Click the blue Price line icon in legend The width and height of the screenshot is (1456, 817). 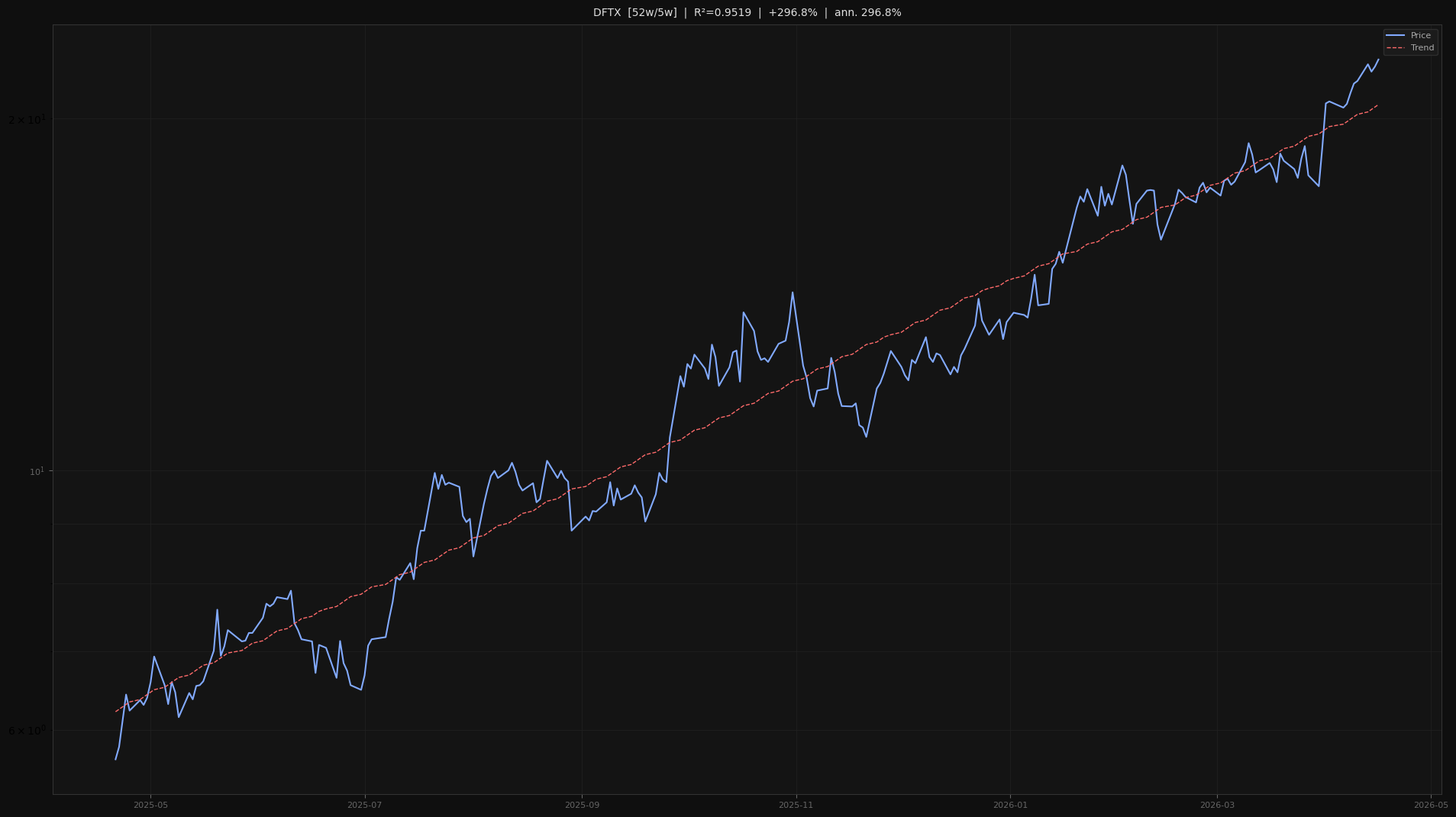click(1396, 35)
